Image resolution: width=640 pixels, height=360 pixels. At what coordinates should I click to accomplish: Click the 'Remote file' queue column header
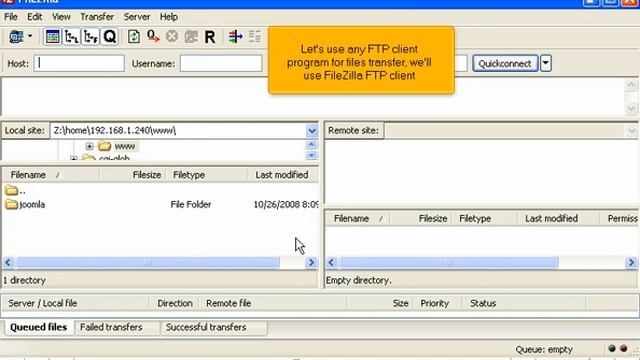click(273, 303)
